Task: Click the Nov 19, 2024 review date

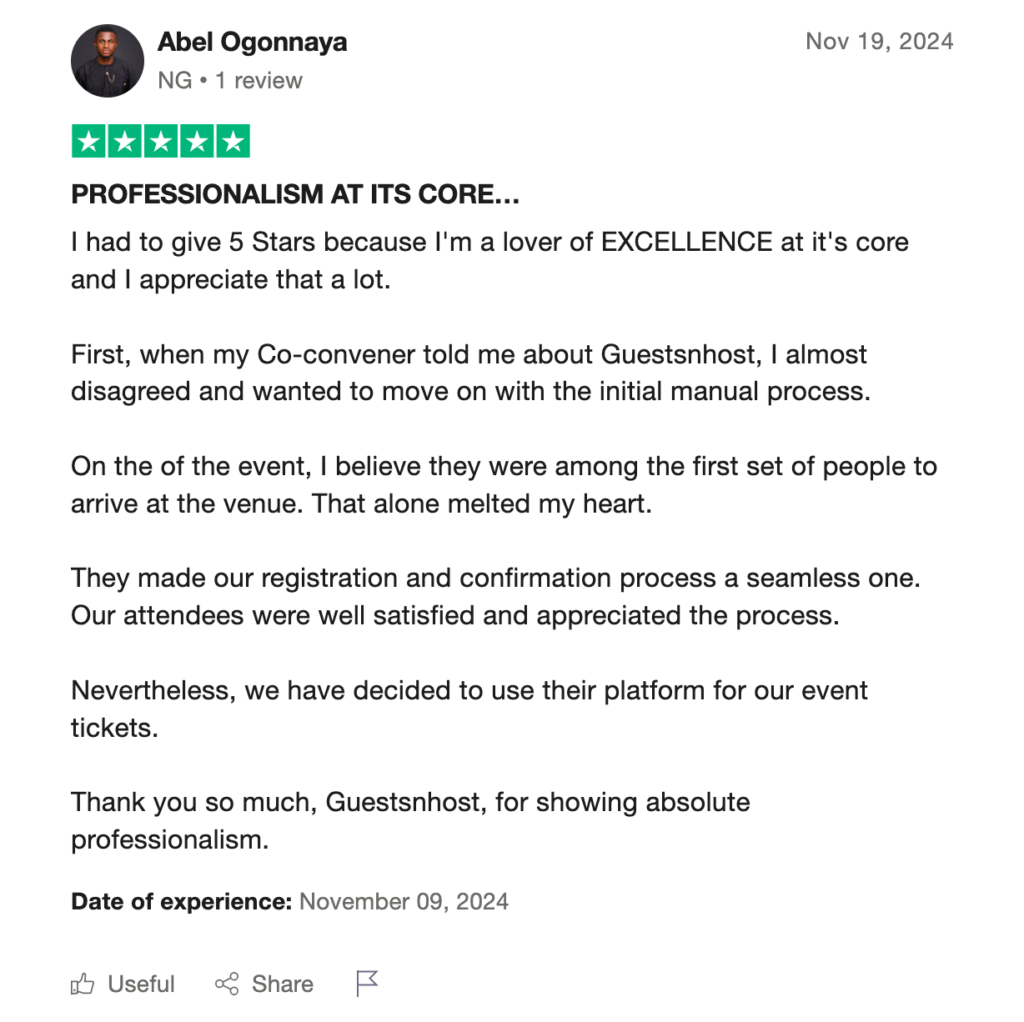Action: [879, 41]
